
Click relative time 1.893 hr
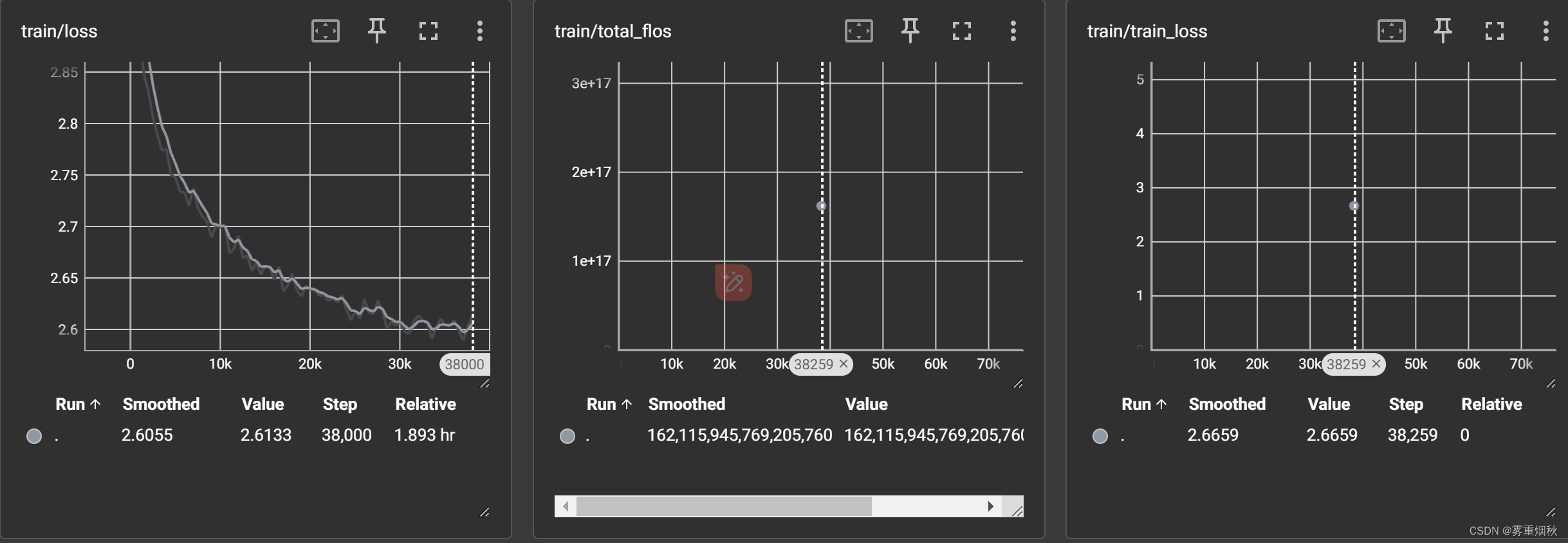(x=425, y=435)
